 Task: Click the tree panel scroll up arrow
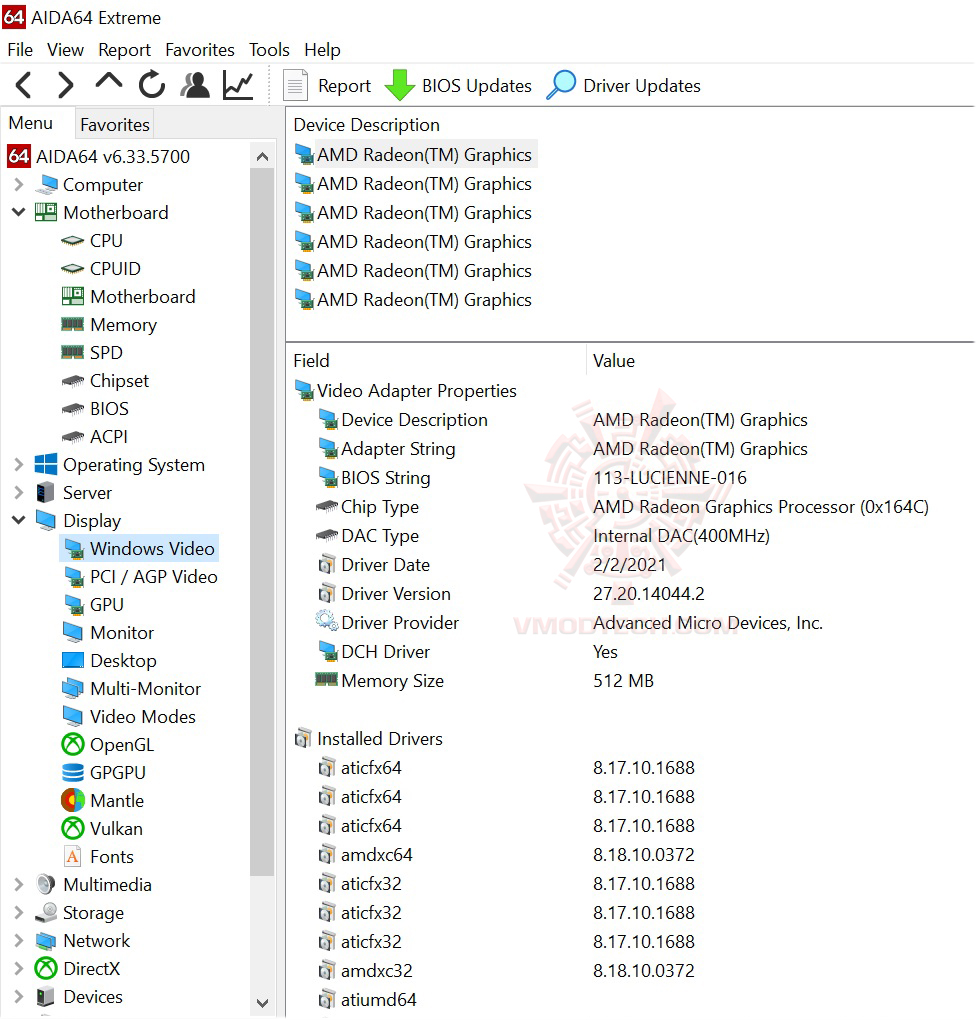coord(262,156)
